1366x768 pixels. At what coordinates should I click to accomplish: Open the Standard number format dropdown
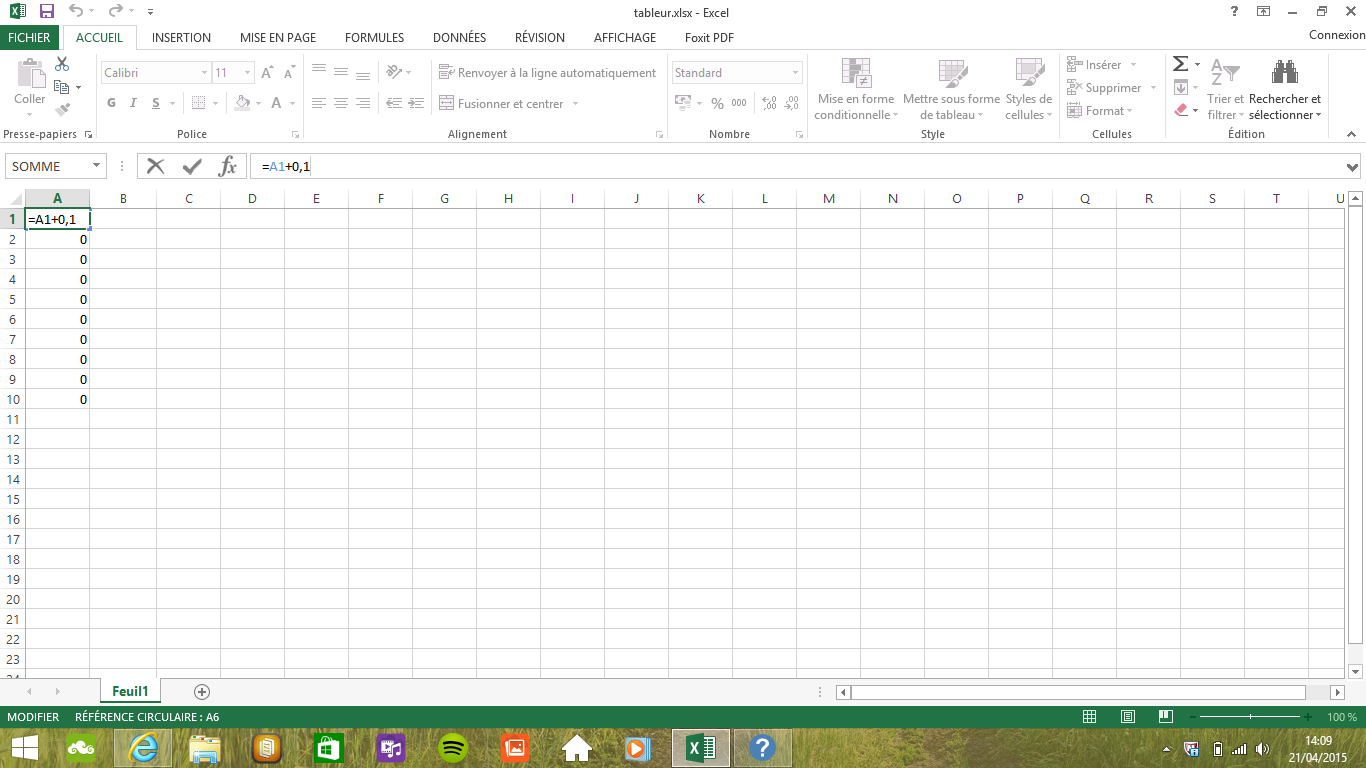(796, 73)
